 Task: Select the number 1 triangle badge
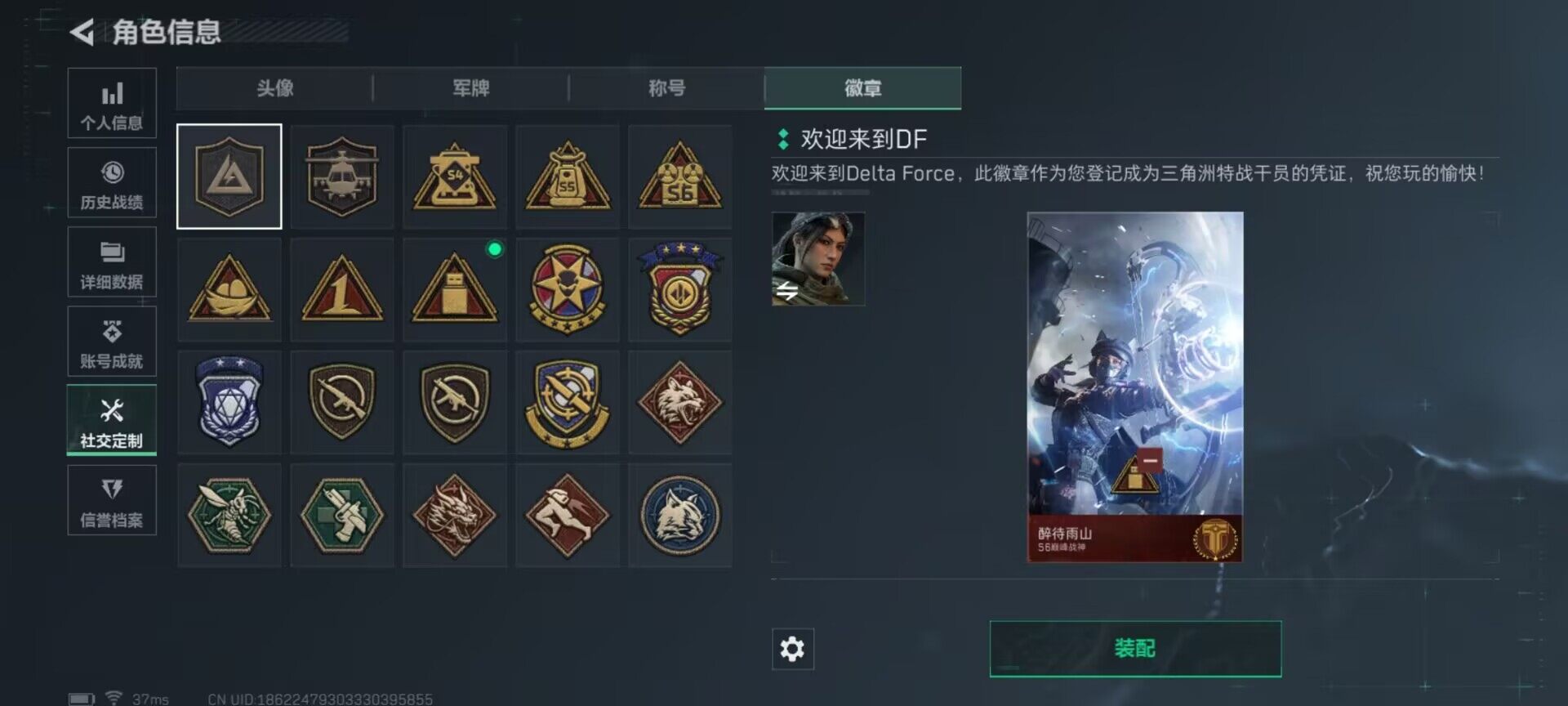coord(342,289)
